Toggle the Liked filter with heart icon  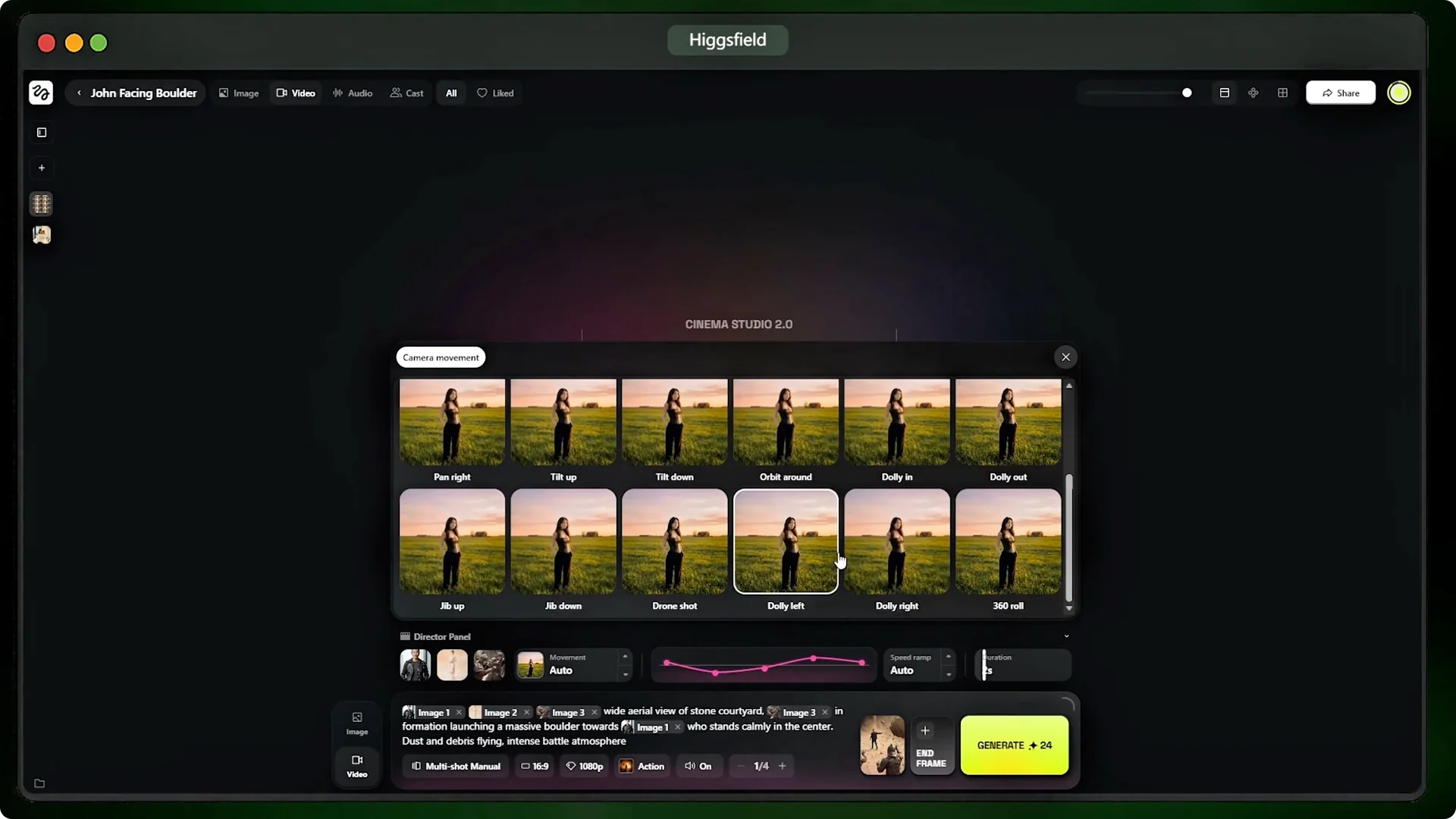click(496, 93)
